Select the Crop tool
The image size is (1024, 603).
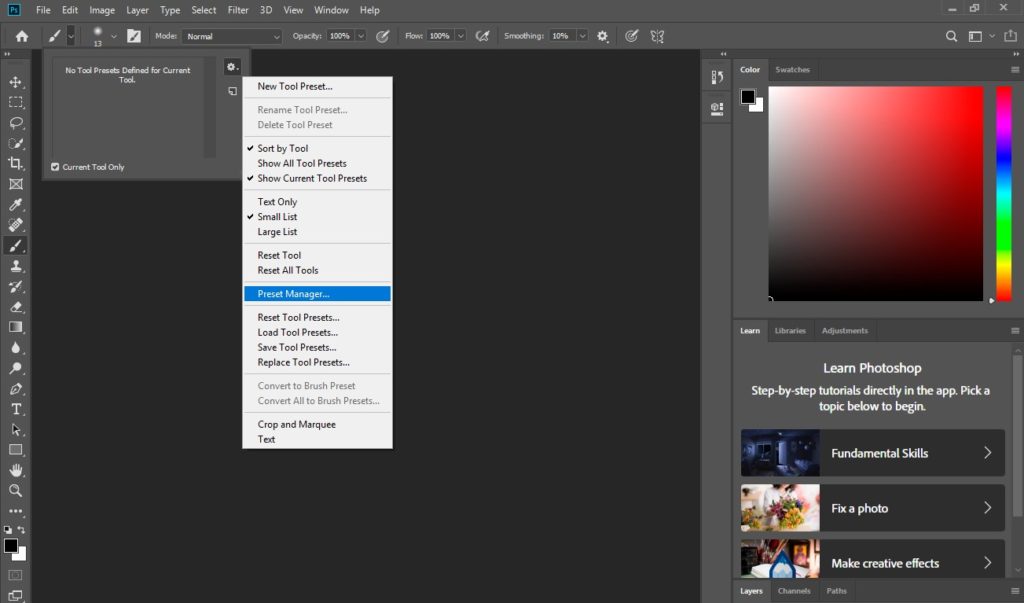click(x=16, y=164)
